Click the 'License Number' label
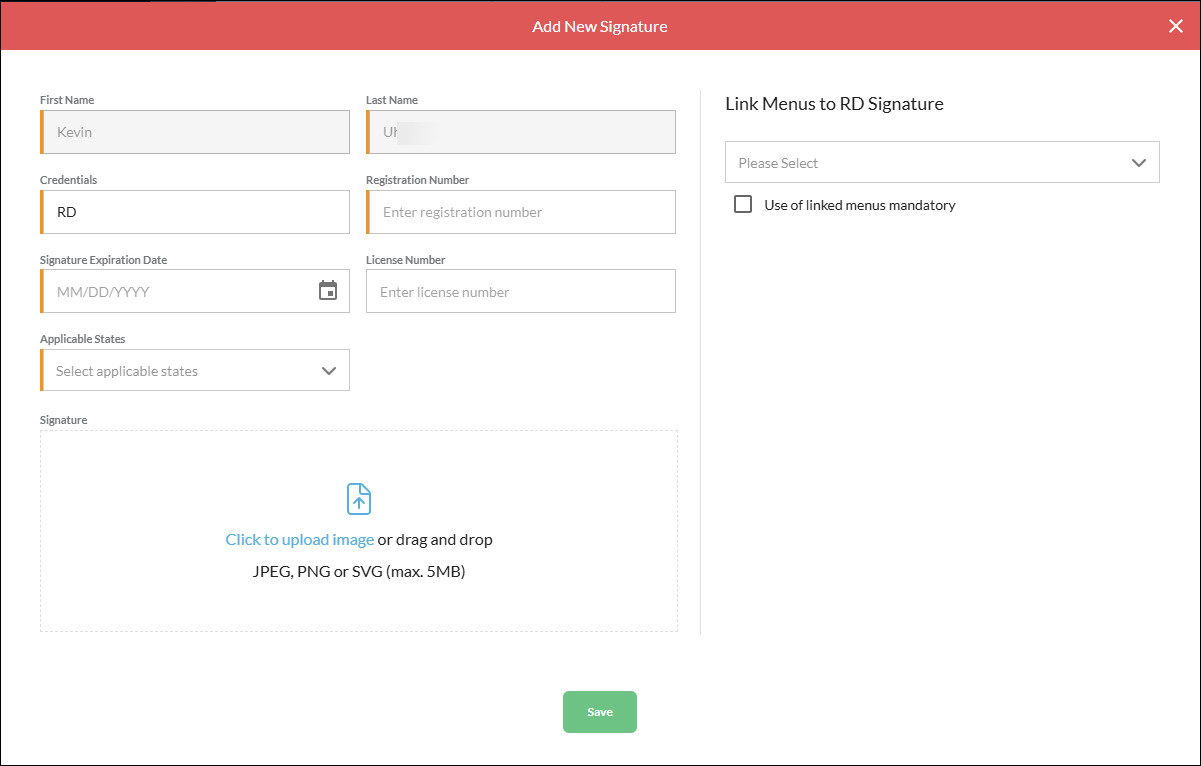Screen dimensions: 1201x766 (x=406, y=259)
